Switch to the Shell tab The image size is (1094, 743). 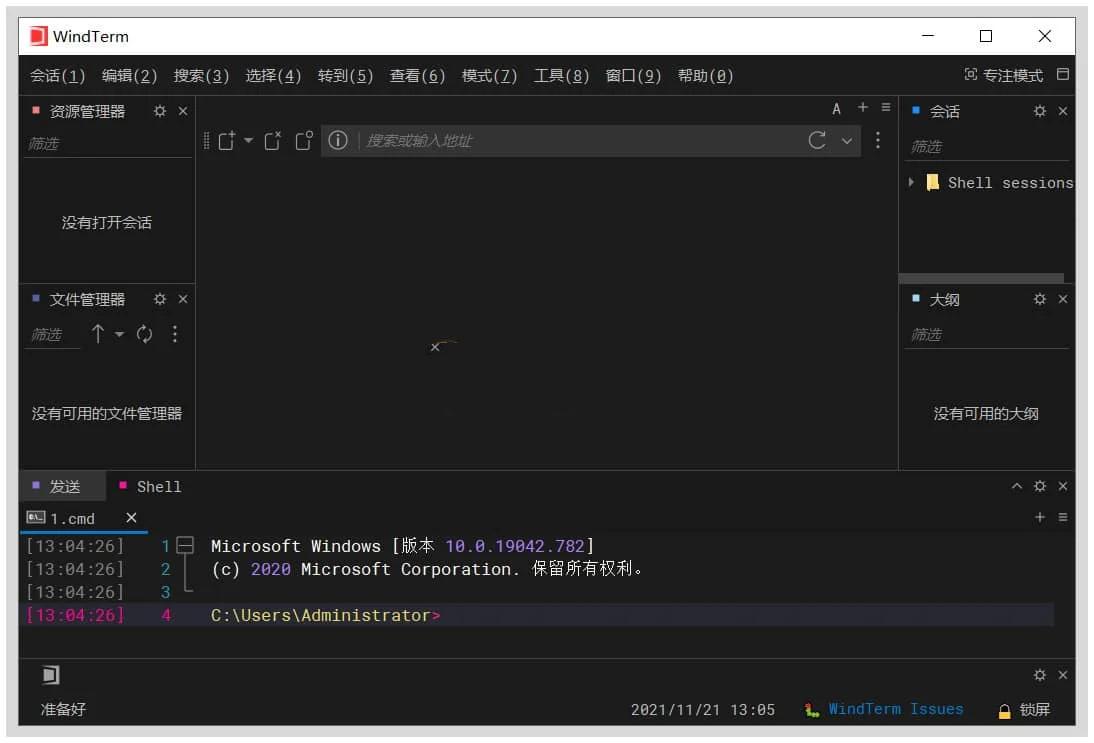point(158,487)
